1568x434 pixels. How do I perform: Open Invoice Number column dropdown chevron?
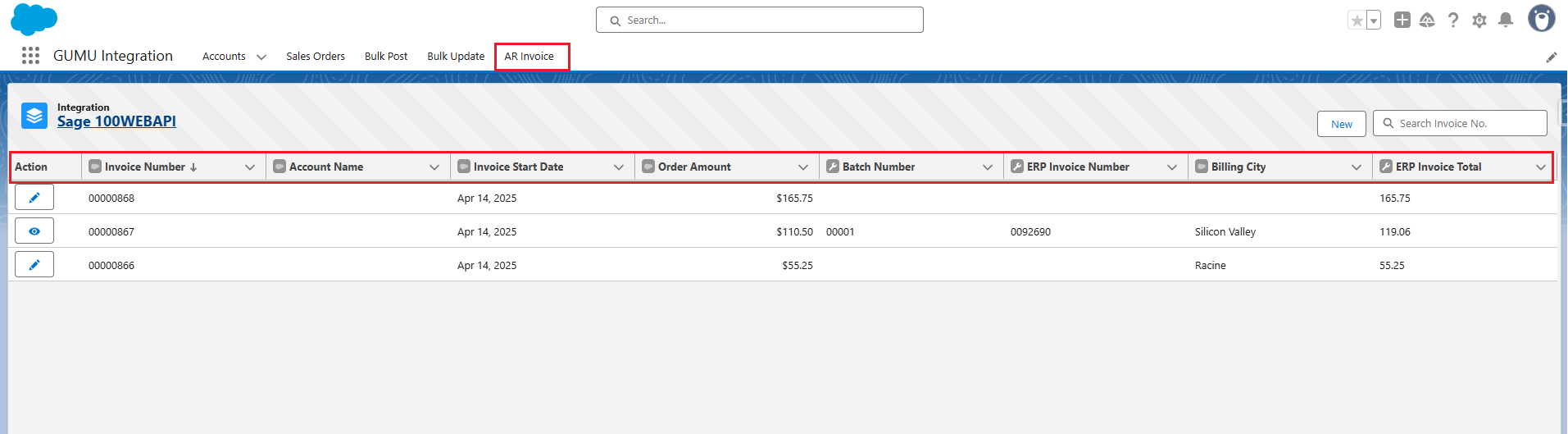coord(250,167)
